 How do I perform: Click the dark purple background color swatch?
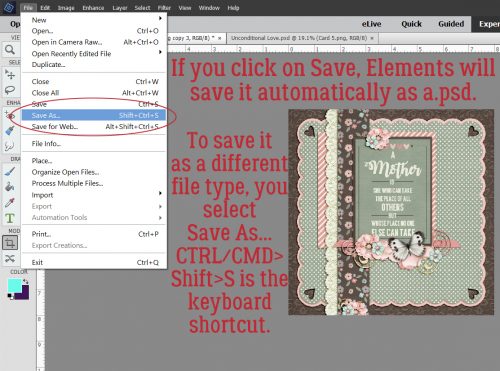pos(24,292)
